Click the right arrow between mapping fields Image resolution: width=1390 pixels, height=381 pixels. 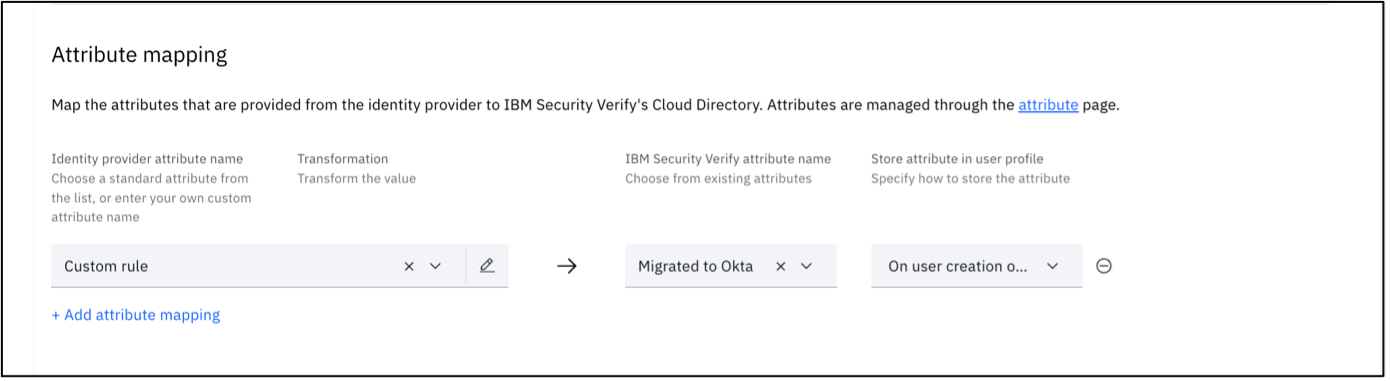(567, 266)
